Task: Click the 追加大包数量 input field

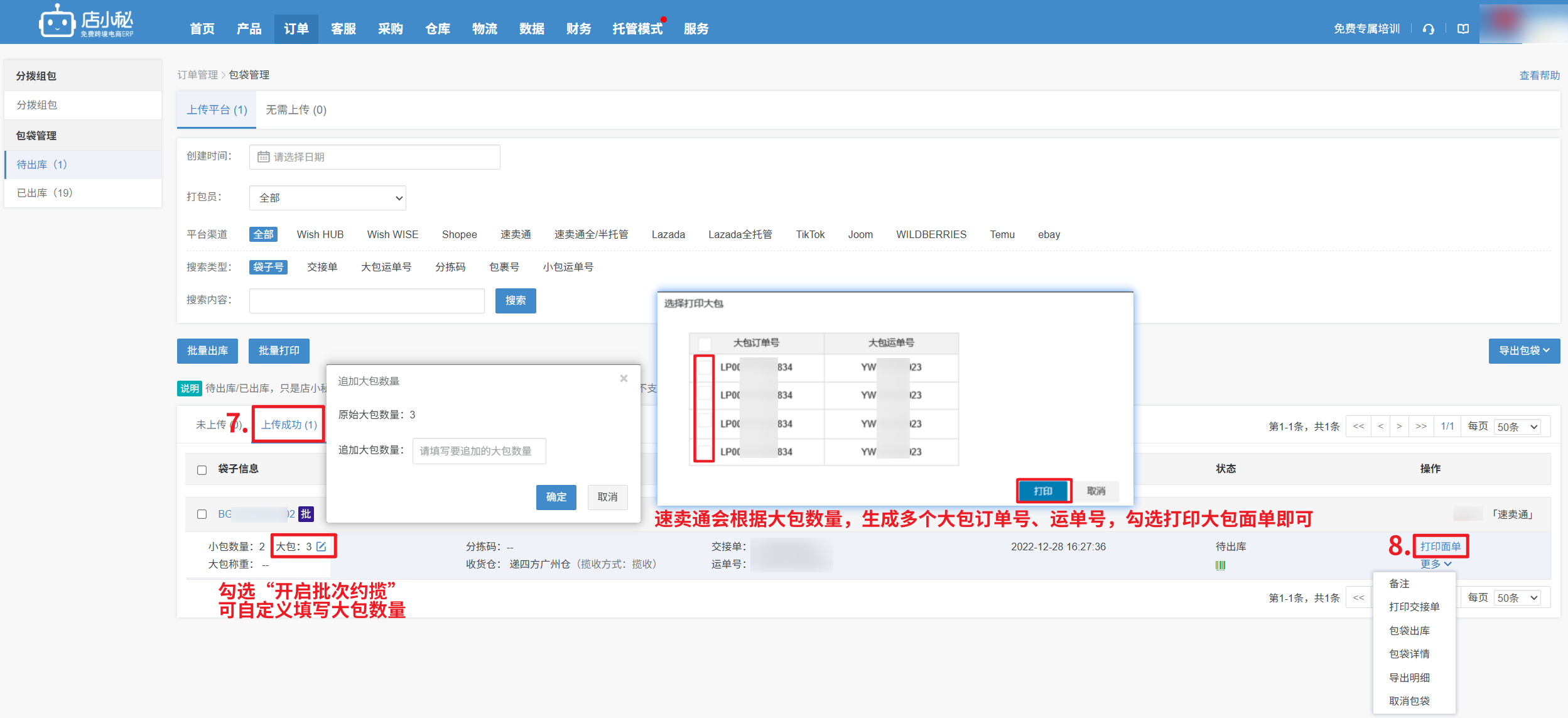Action: 479,451
